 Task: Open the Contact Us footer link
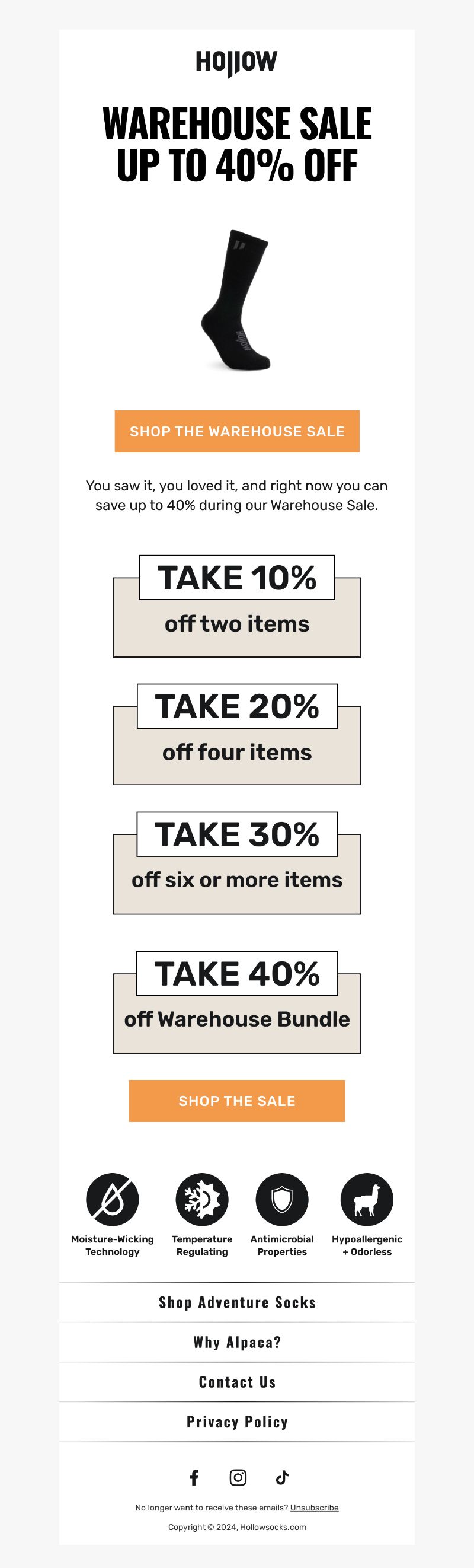click(238, 1382)
